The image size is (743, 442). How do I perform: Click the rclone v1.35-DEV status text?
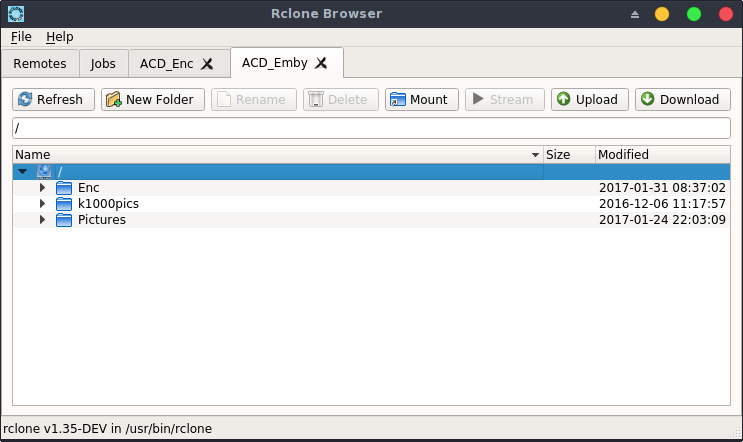(108, 429)
